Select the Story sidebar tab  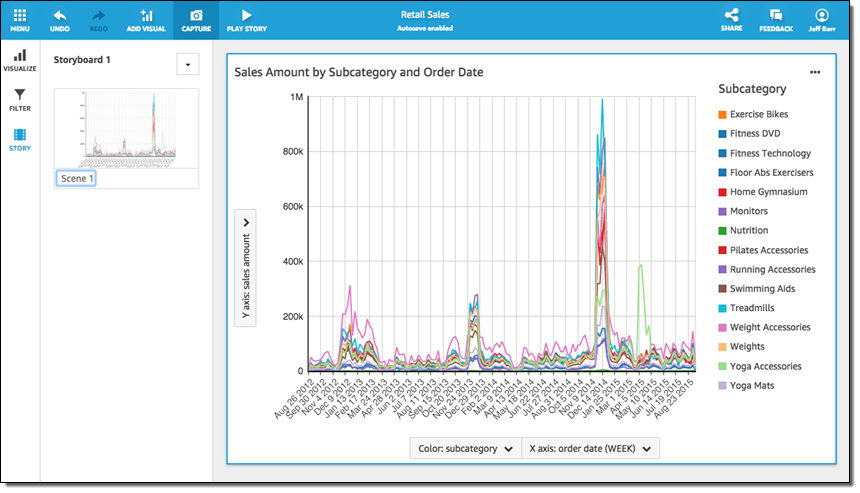tap(20, 139)
